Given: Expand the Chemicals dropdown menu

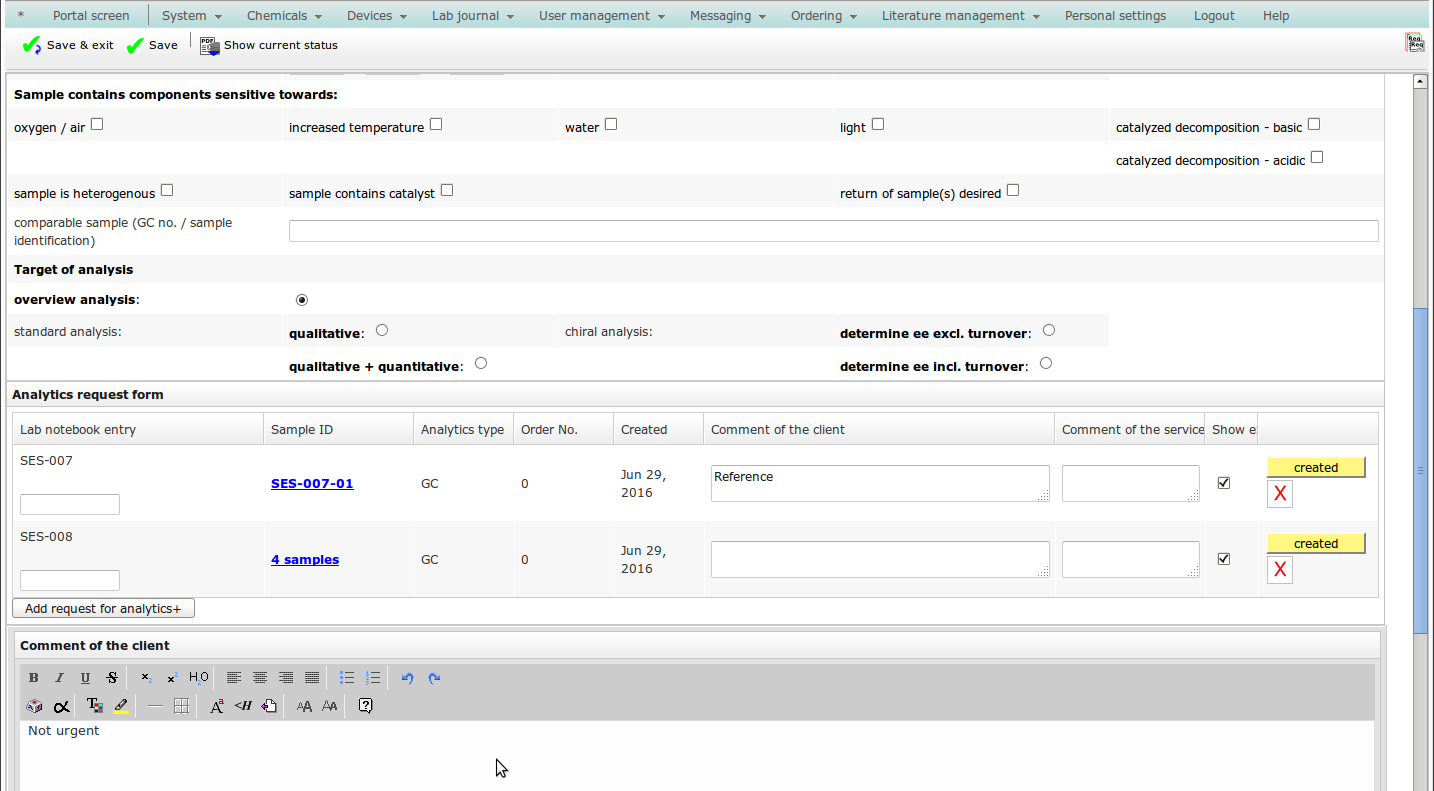Looking at the screenshot, I should pos(285,16).
